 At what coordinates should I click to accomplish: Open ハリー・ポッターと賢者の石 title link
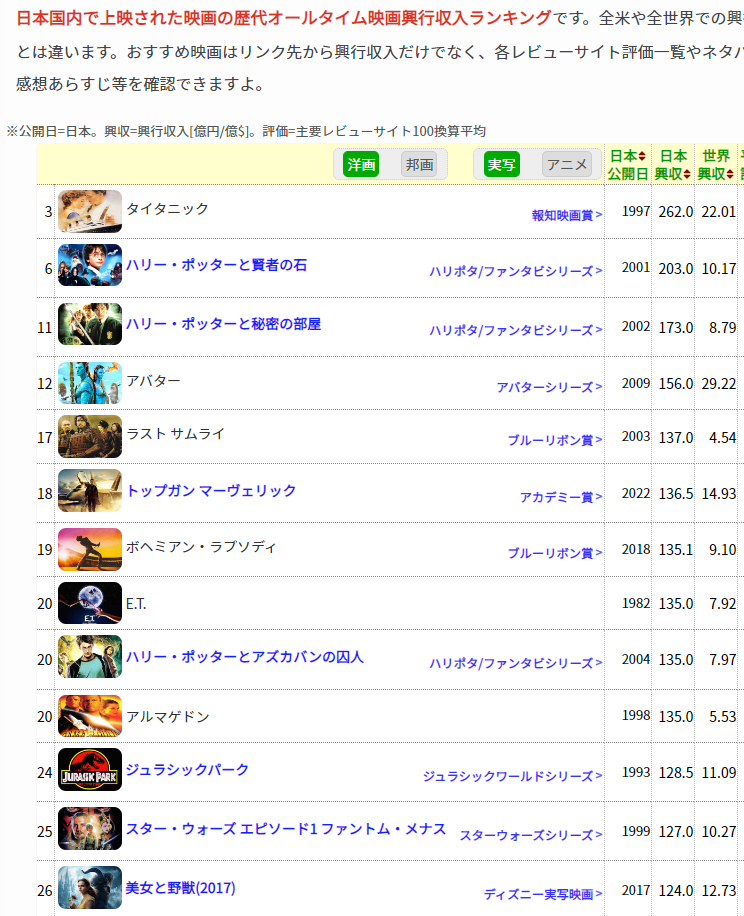pyautogui.click(x=217, y=265)
